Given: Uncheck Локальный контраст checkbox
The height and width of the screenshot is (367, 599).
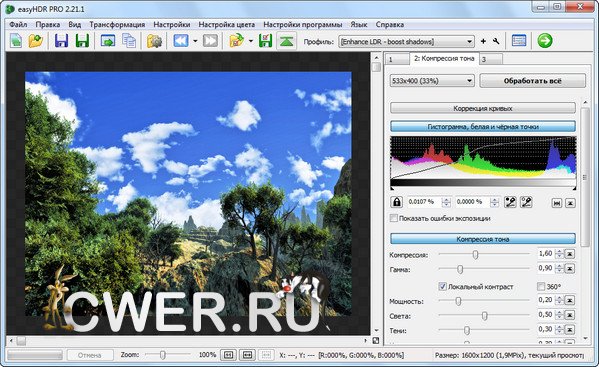Looking at the screenshot, I should pyautogui.click(x=442, y=286).
